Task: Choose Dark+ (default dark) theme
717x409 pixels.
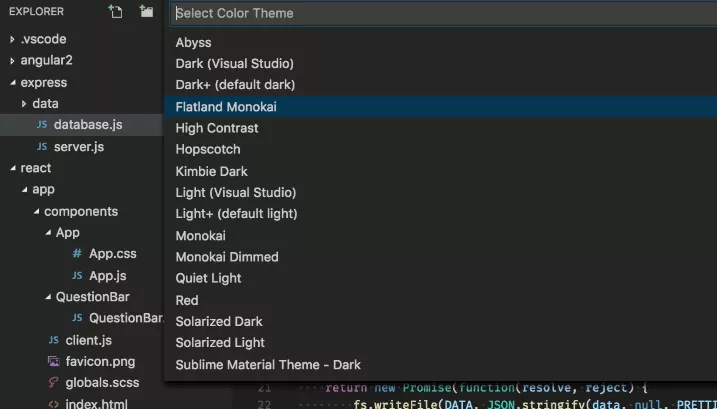Action: pyautogui.click(x=440, y=85)
